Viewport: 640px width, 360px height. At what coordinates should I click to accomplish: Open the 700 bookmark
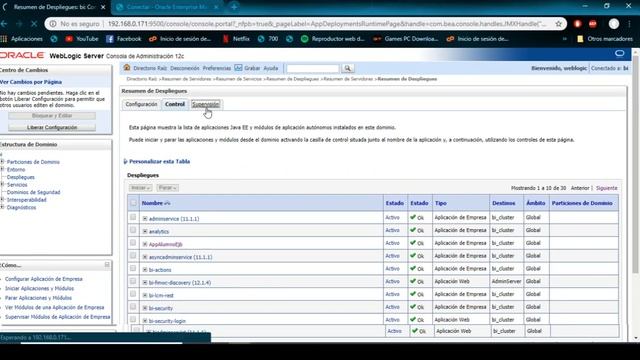tap(268, 39)
